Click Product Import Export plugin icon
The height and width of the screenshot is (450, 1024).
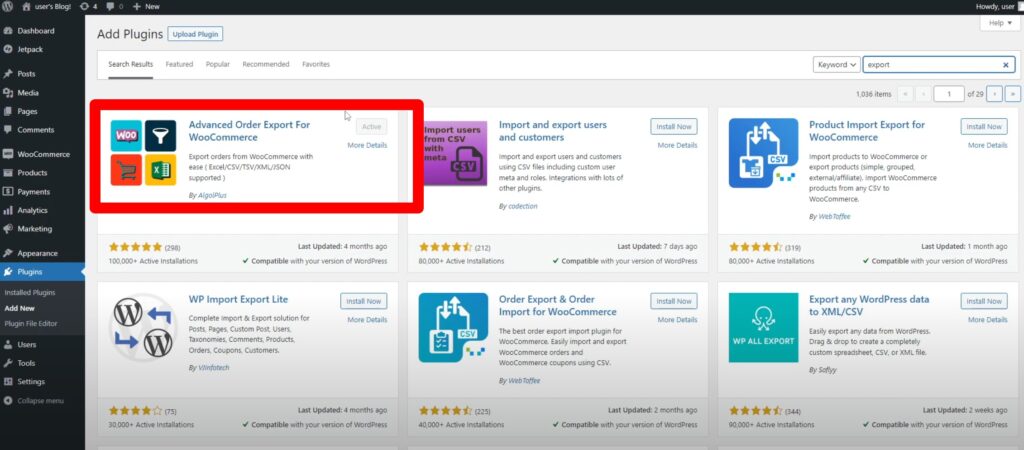coord(763,153)
